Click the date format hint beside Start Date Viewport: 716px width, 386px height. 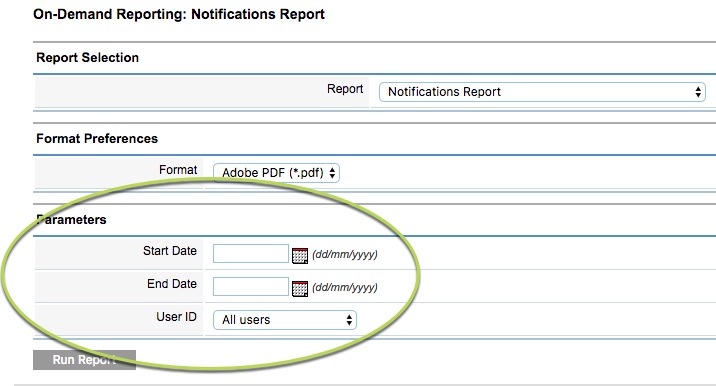(345, 254)
